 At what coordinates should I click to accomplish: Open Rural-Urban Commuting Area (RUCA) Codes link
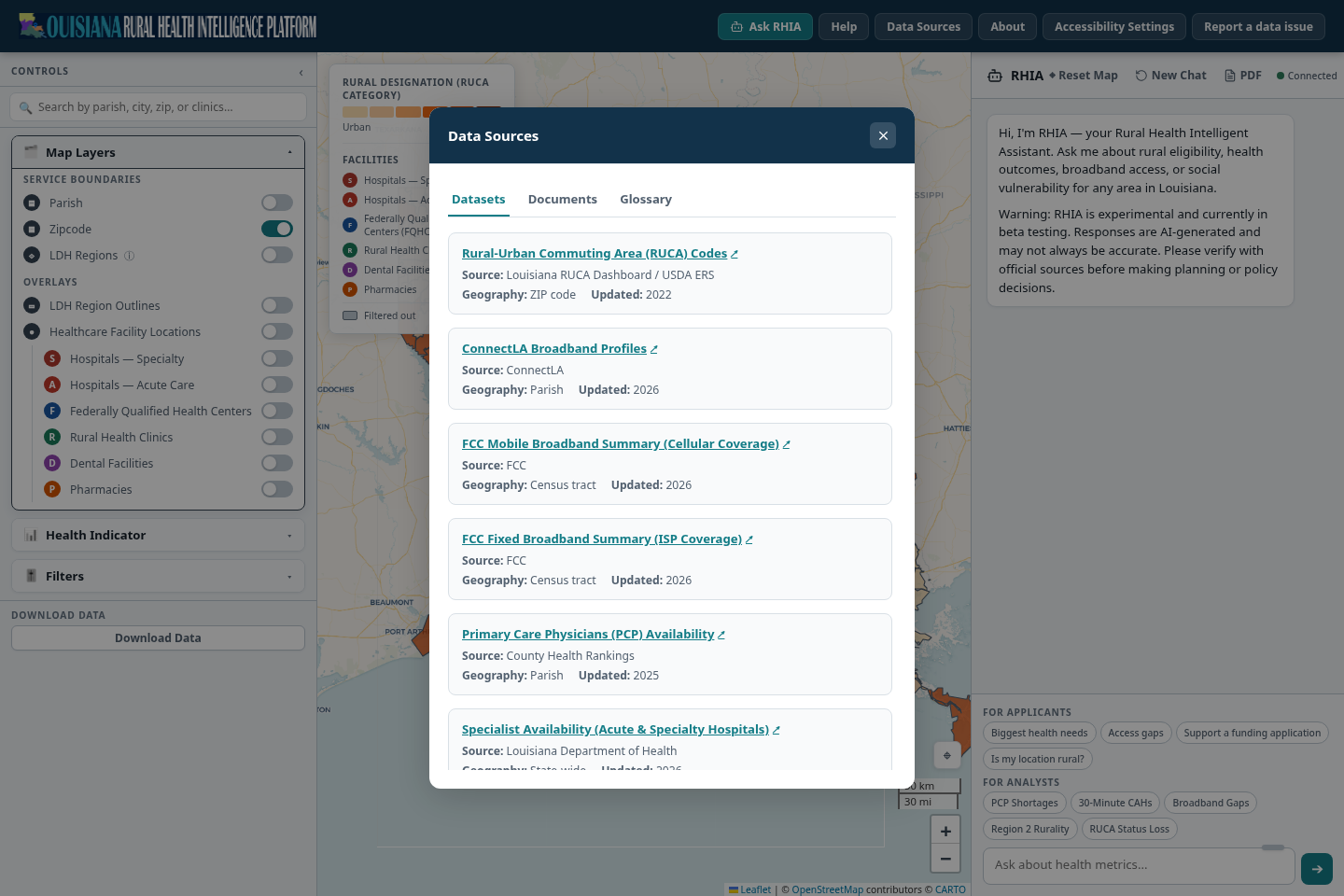pos(600,254)
